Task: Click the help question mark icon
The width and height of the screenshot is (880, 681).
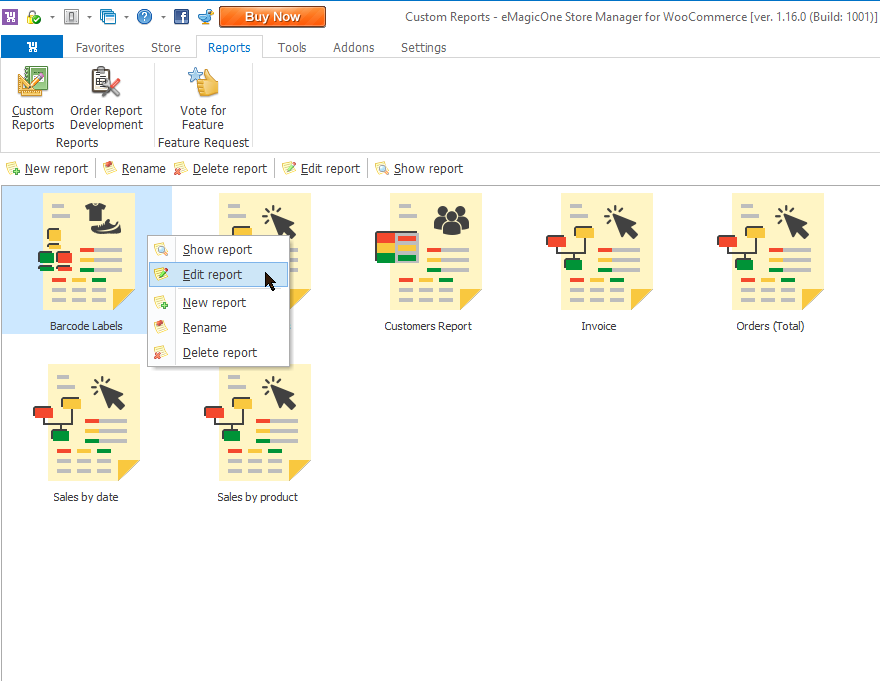Action: (145, 17)
